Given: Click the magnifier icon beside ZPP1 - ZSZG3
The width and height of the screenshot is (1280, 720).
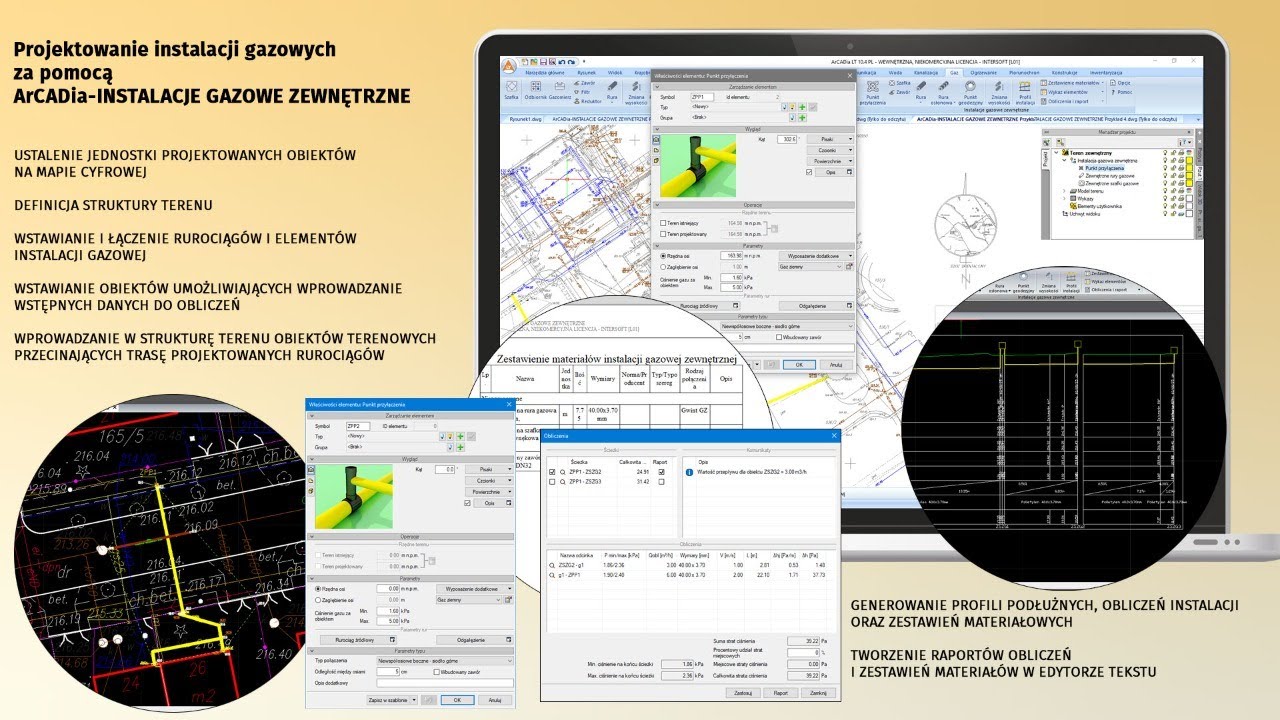Looking at the screenshot, I should tap(563, 482).
